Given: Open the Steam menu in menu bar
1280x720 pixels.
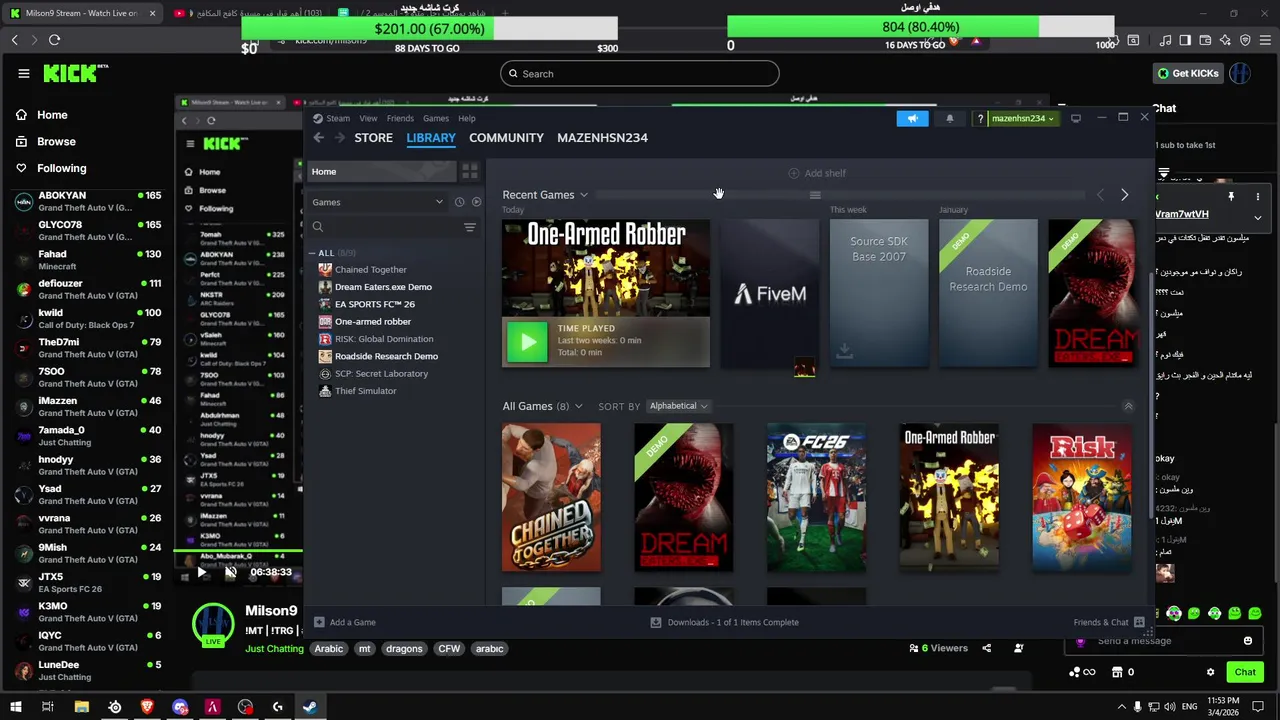Looking at the screenshot, I should click(x=338, y=118).
